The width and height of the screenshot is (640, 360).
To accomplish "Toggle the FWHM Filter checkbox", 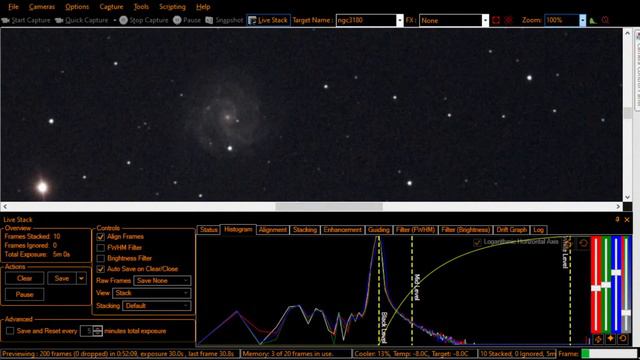I will point(100,248).
